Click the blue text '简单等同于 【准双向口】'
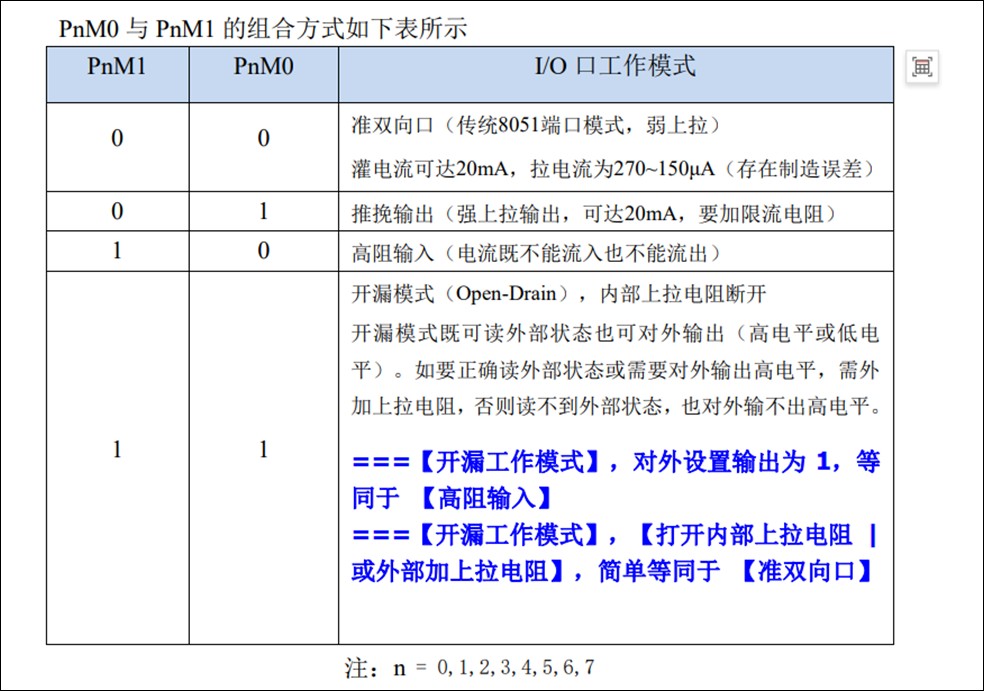The width and height of the screenshot is (984, 691). (735, 572)
